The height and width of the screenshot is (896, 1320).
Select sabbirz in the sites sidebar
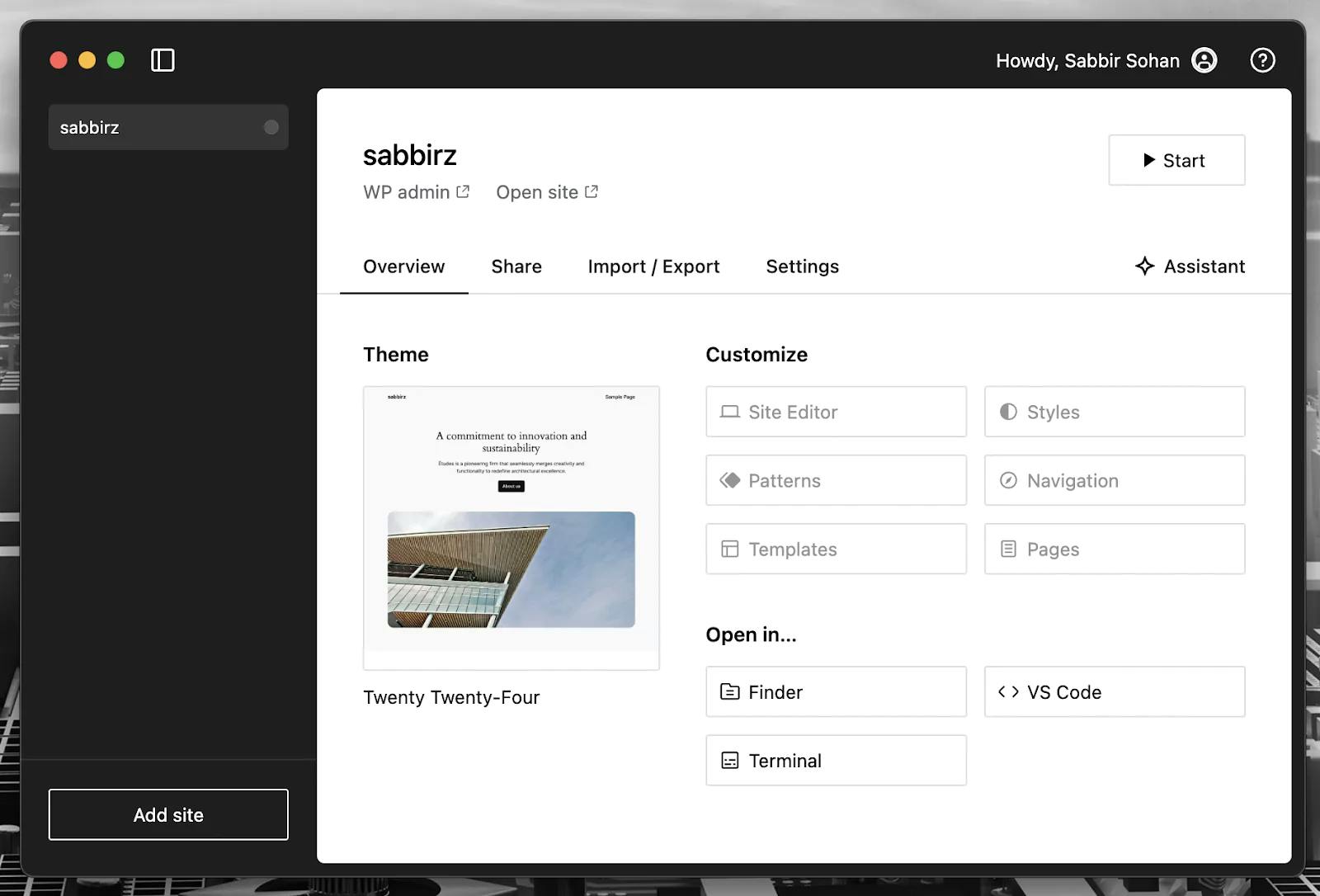click(x=168, y=127)
